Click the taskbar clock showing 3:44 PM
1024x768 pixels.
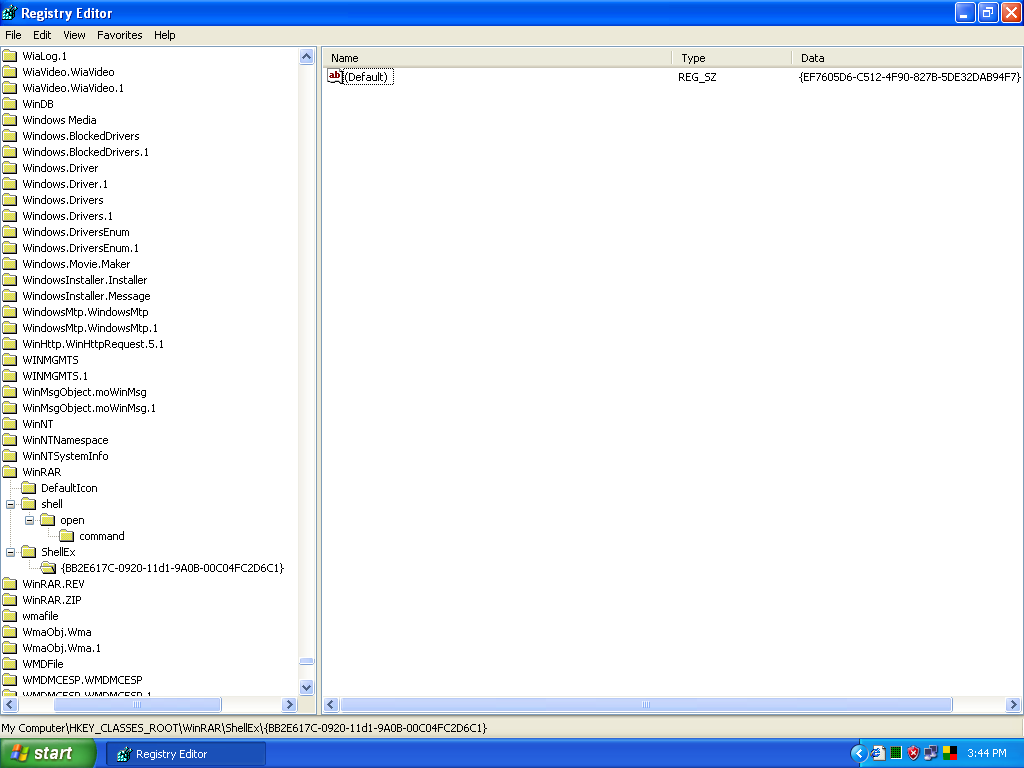coord(987,754)
